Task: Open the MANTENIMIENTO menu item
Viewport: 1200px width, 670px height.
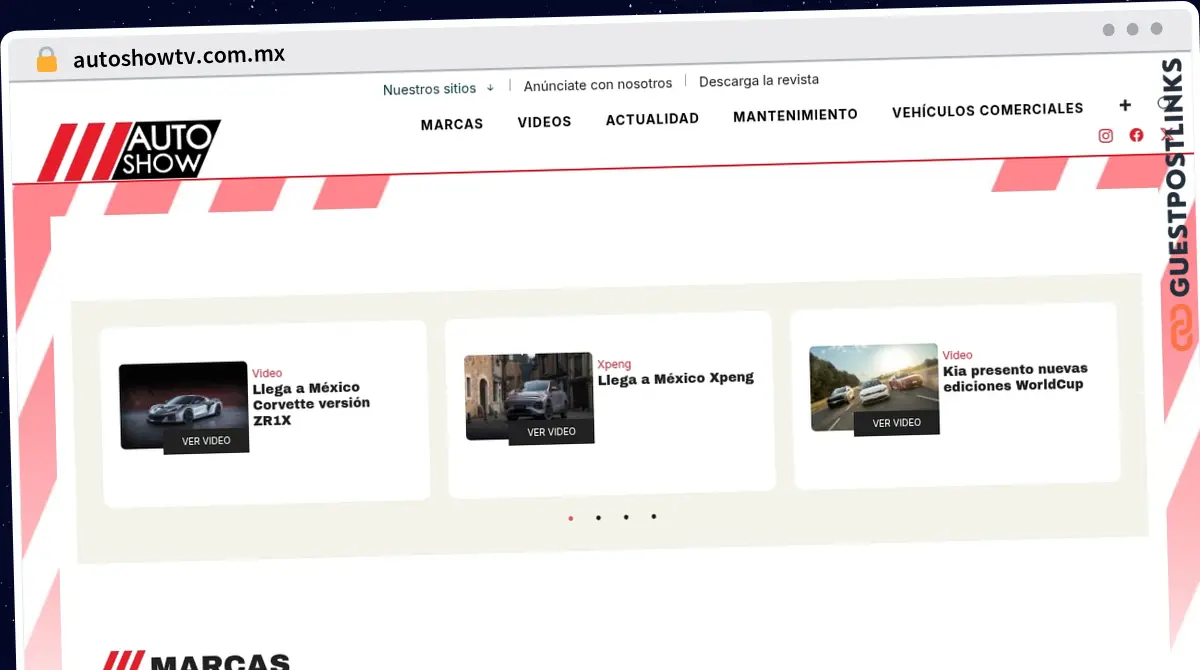Action: pyautogui.click(x=795, y=115)
